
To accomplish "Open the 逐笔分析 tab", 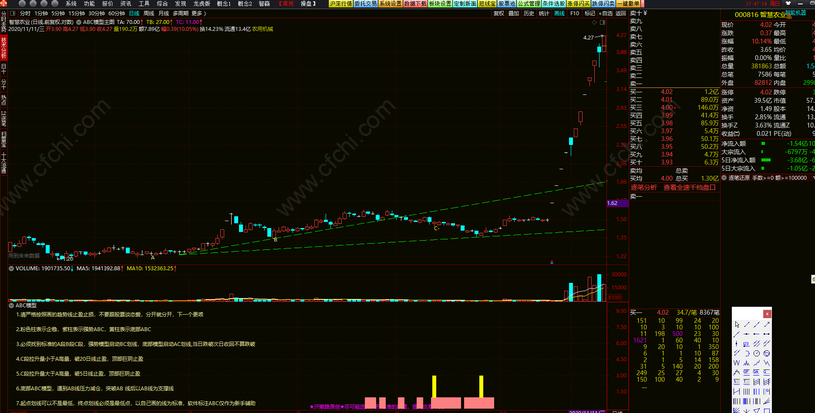I will tap(644, 188).
